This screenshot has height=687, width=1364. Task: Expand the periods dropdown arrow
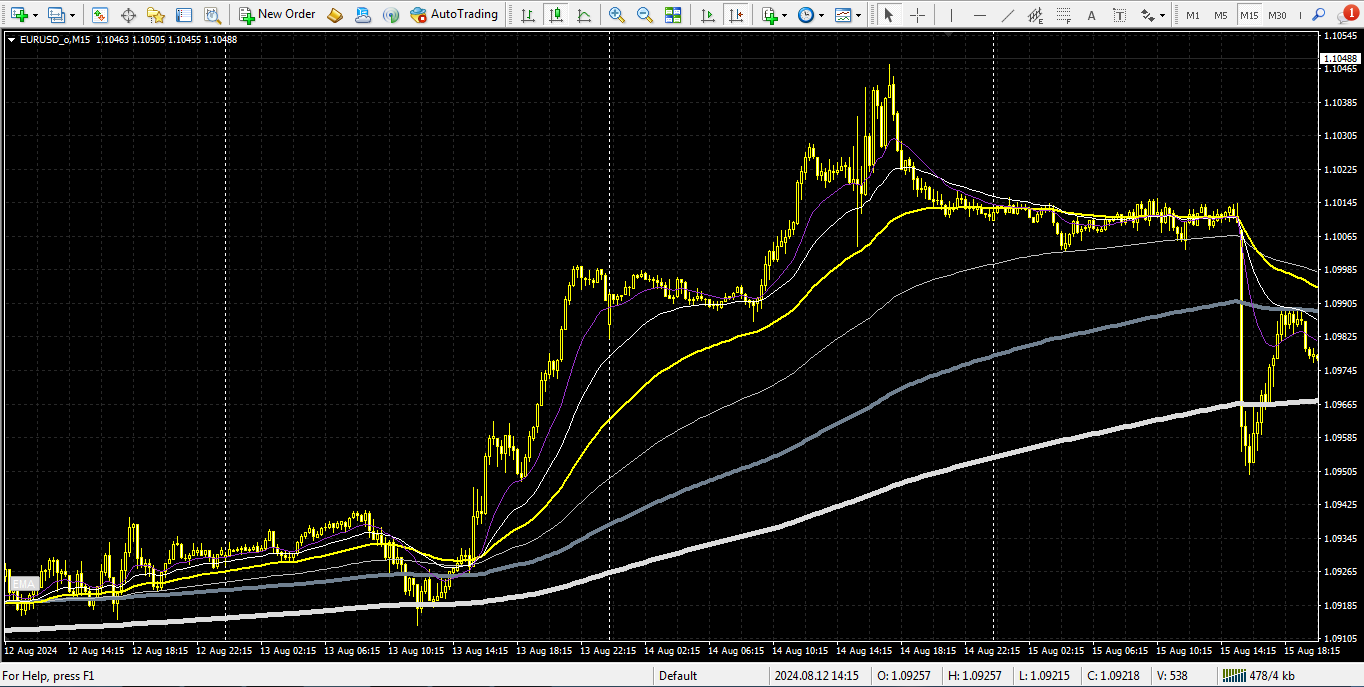pyautogui.click(x=822, y=15)
